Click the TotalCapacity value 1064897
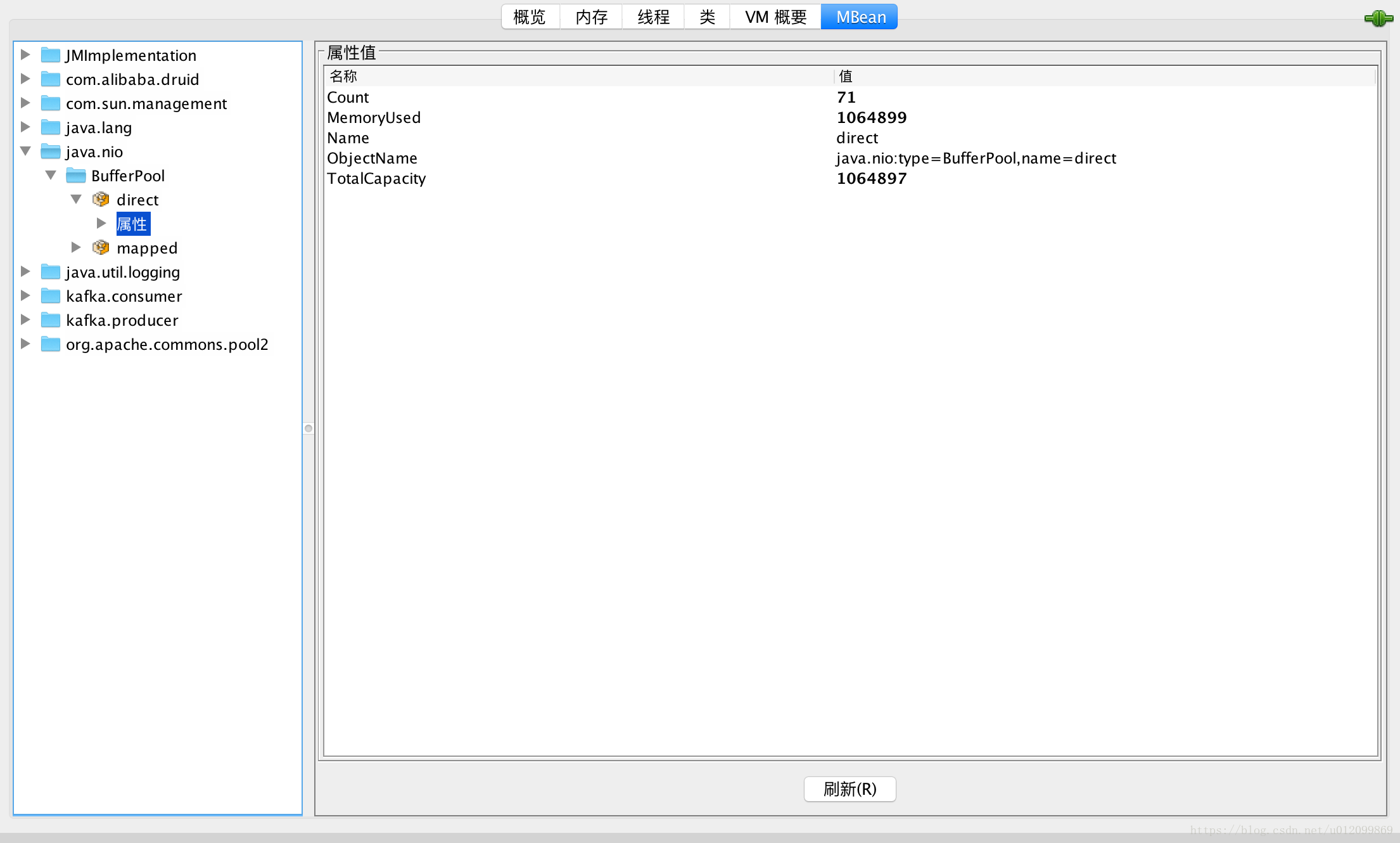The image size is (1400, 843). [872, 178]
